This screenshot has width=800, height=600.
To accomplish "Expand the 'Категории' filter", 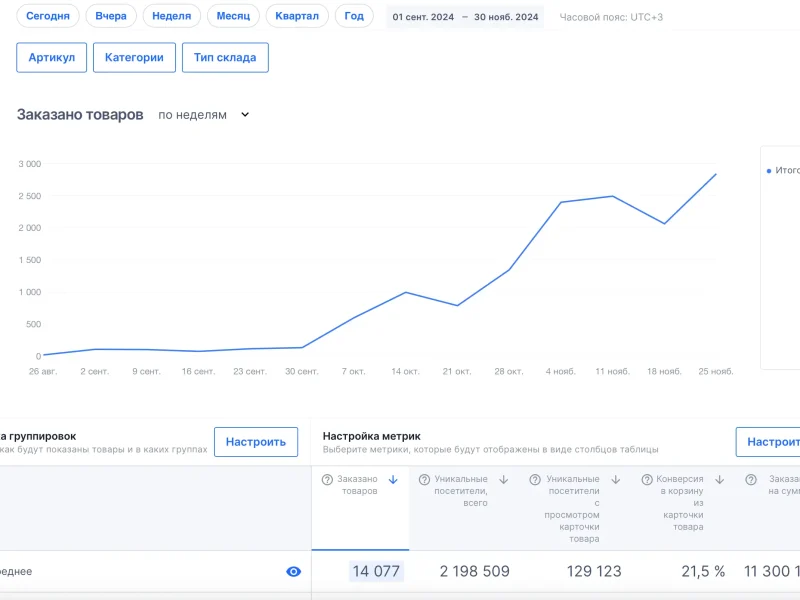I will pyautogui.click(x=134, y=58).
